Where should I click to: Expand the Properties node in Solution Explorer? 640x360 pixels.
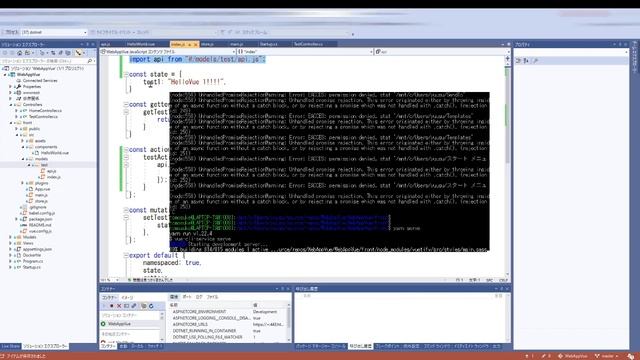11,87
